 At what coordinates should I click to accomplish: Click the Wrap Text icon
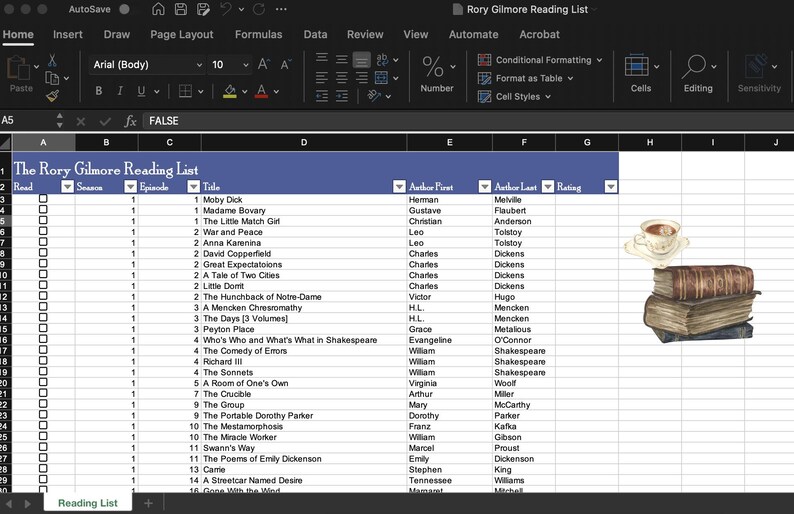click(382, 60)
